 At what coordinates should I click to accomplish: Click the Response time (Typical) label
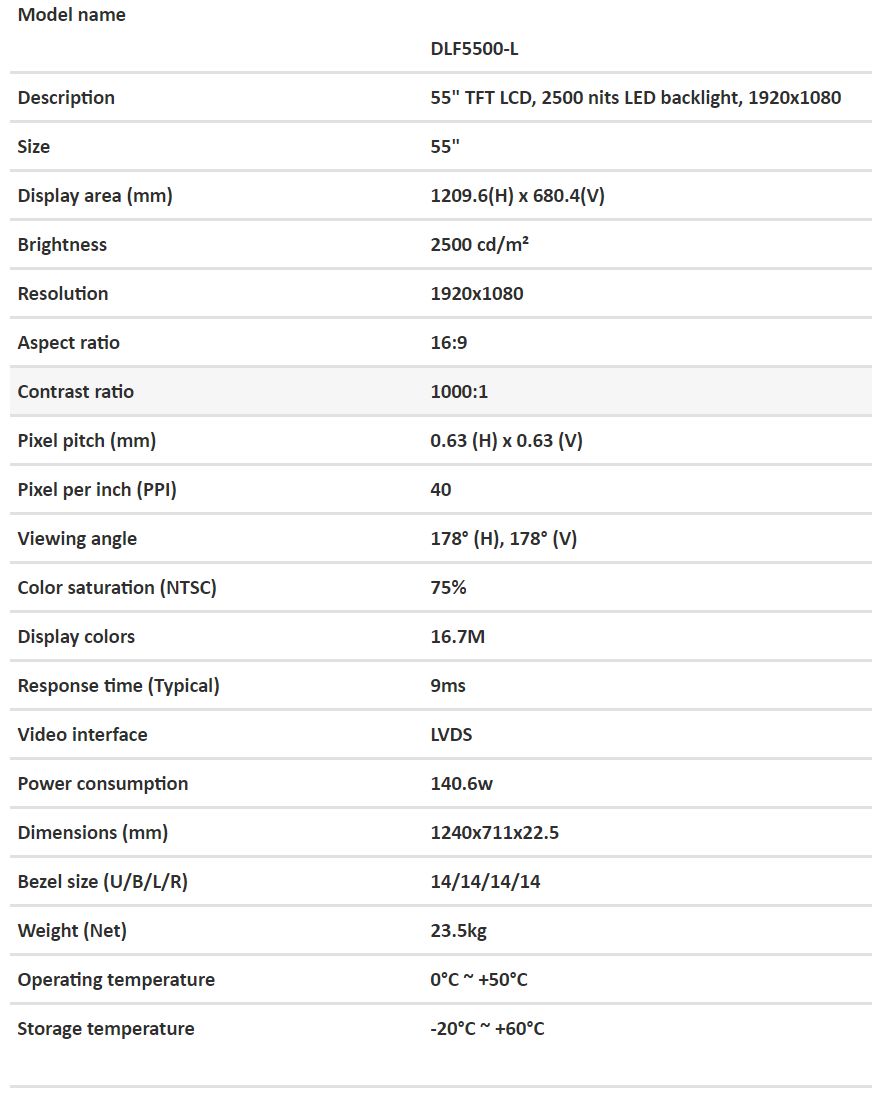click(x=118, y=685)
